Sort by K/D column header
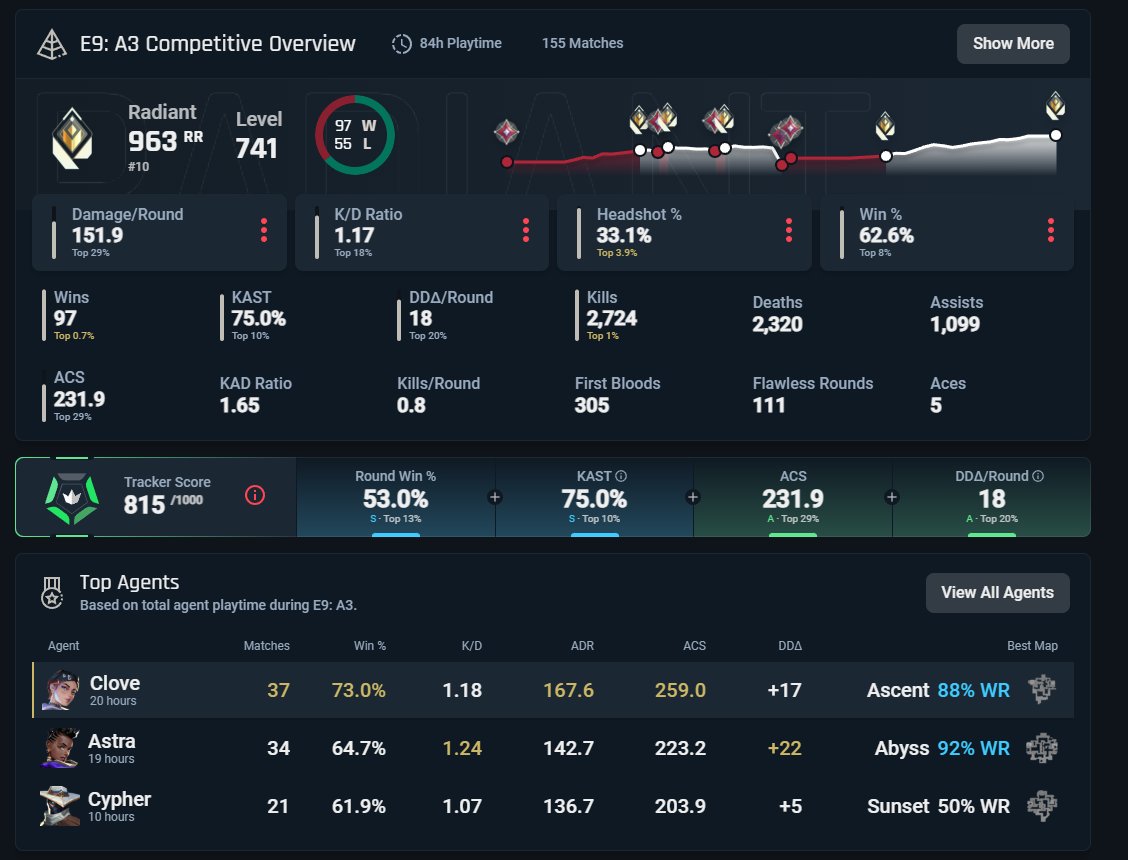Image resolution: width=1128 pixels, height=860 pixels. [471, 646]
